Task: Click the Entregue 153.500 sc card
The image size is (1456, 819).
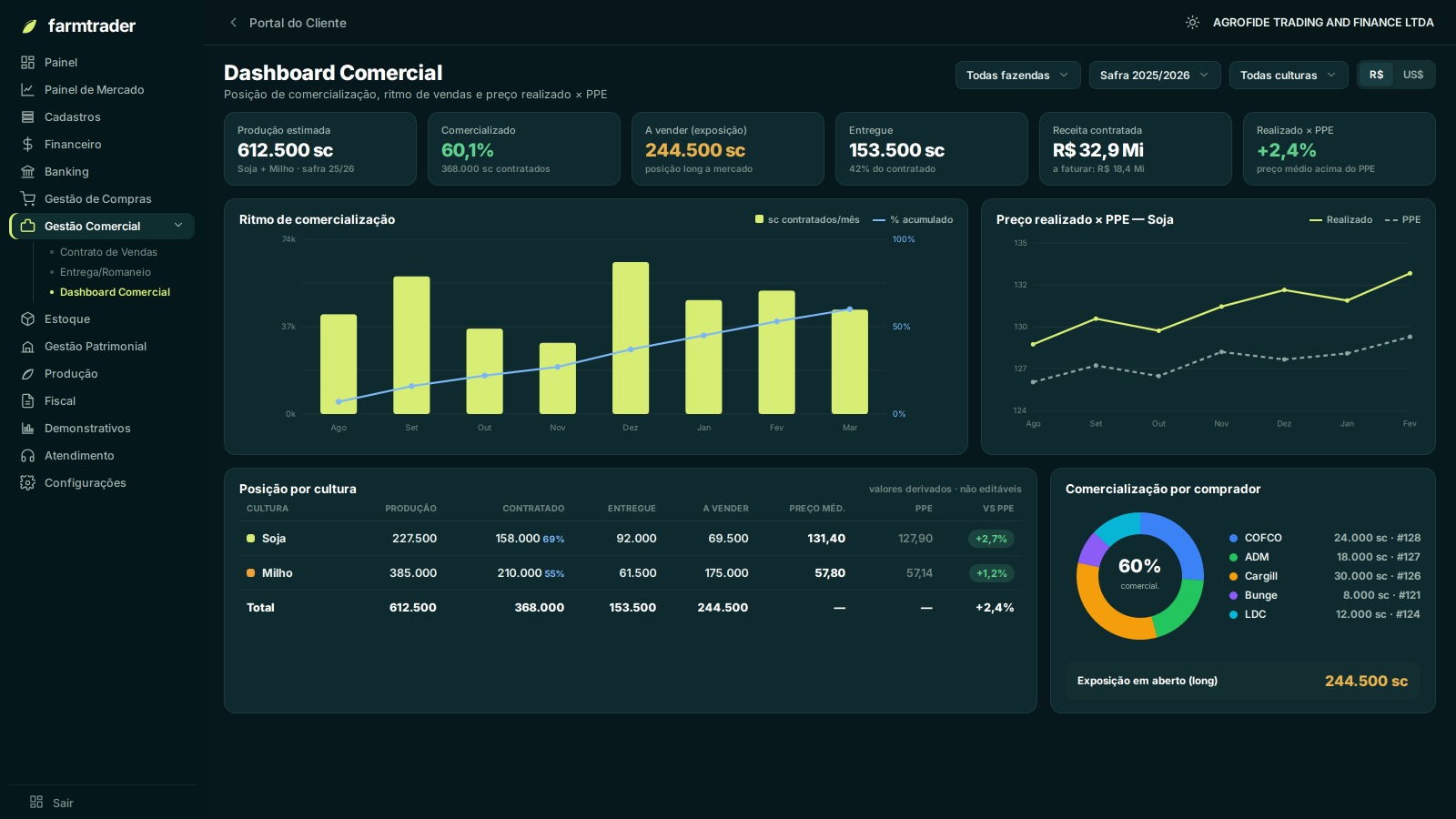Action: pyautogui.click(x=932, y=149)
